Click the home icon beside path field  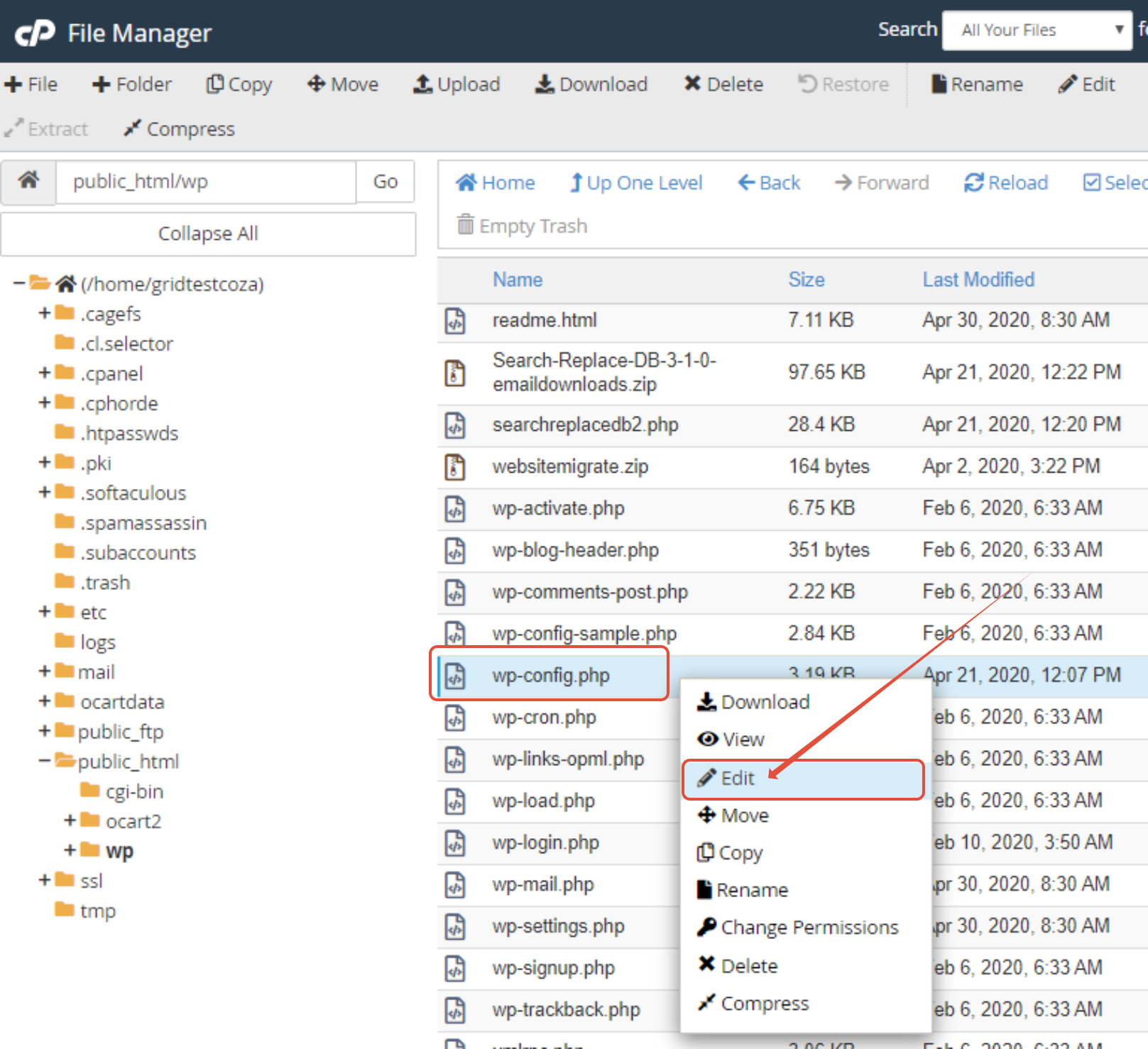pyautogui.click(x=28, y=182)
